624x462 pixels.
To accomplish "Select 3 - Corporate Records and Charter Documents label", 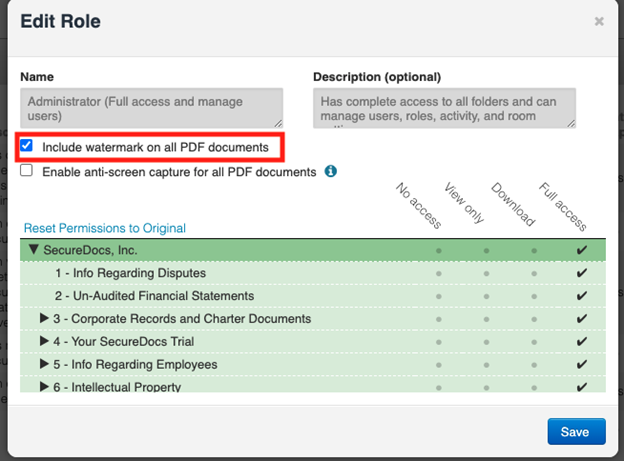I will 182,319.
